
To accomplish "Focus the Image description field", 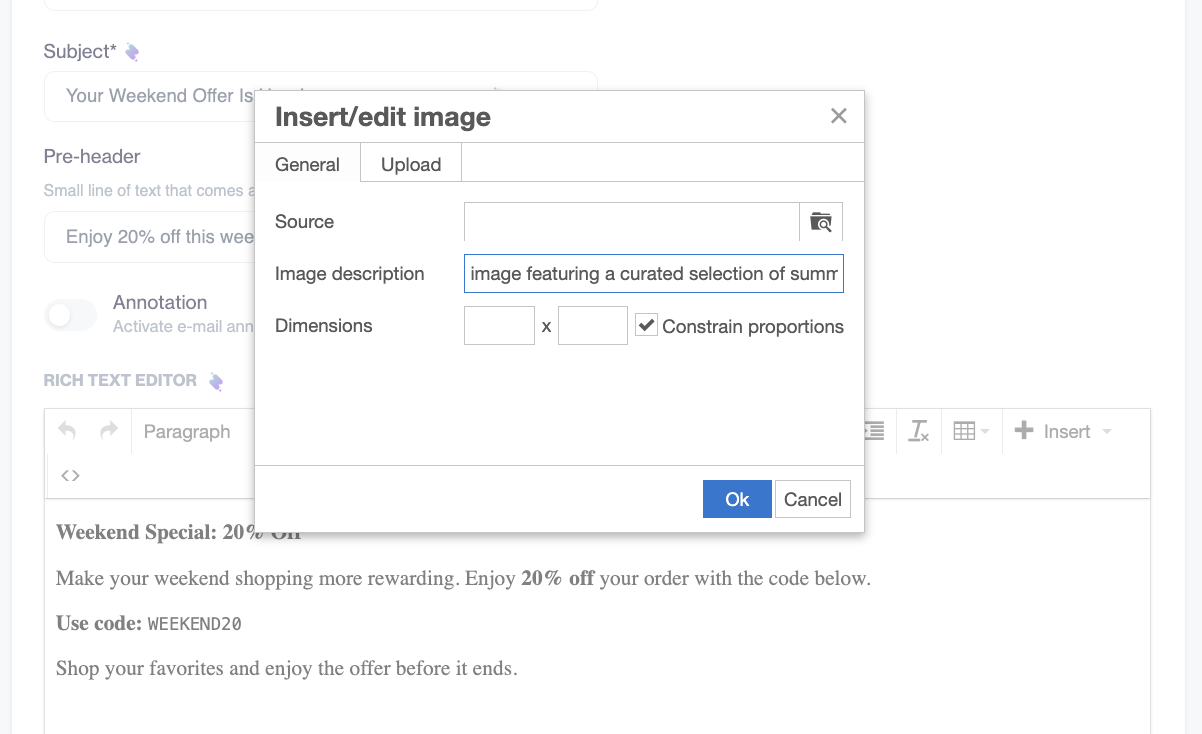I will point(654,274).
